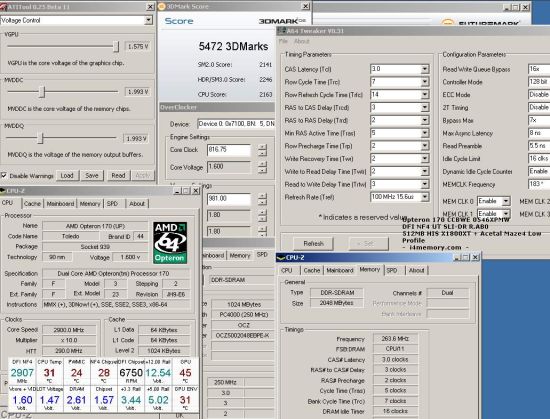
Task: Click the Core Clock field showing 816.75
Action: click(x=229, y=150)
